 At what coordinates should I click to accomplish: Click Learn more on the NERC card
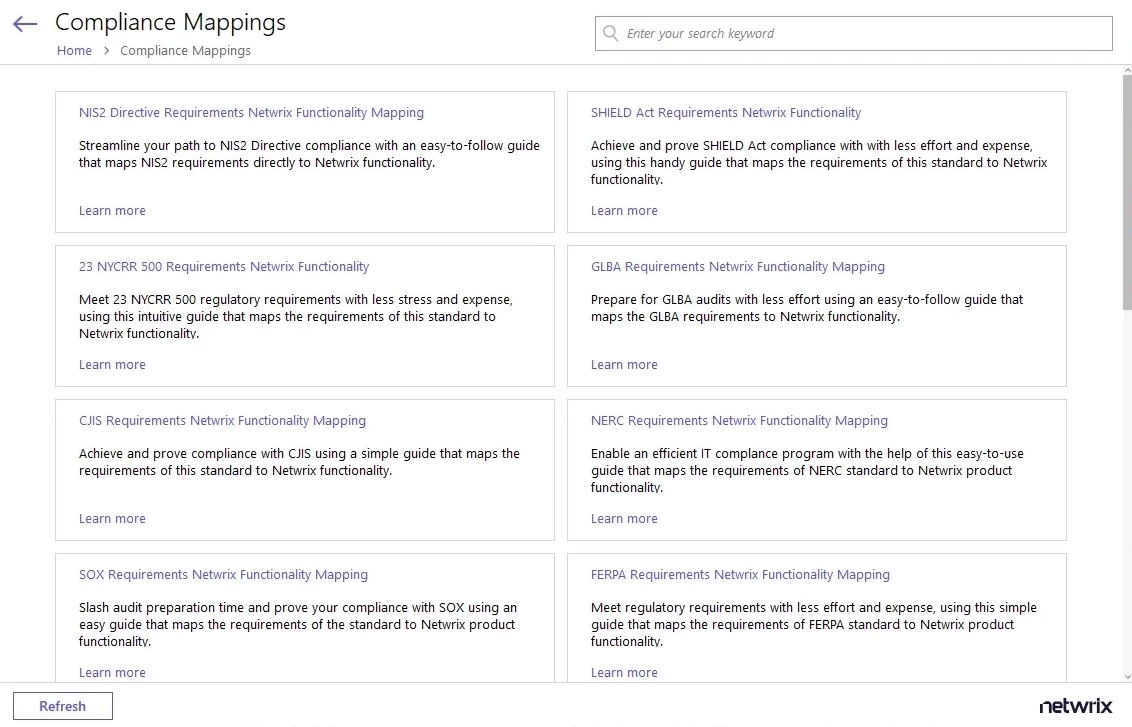pyautogui.click(x=624, y=518)
